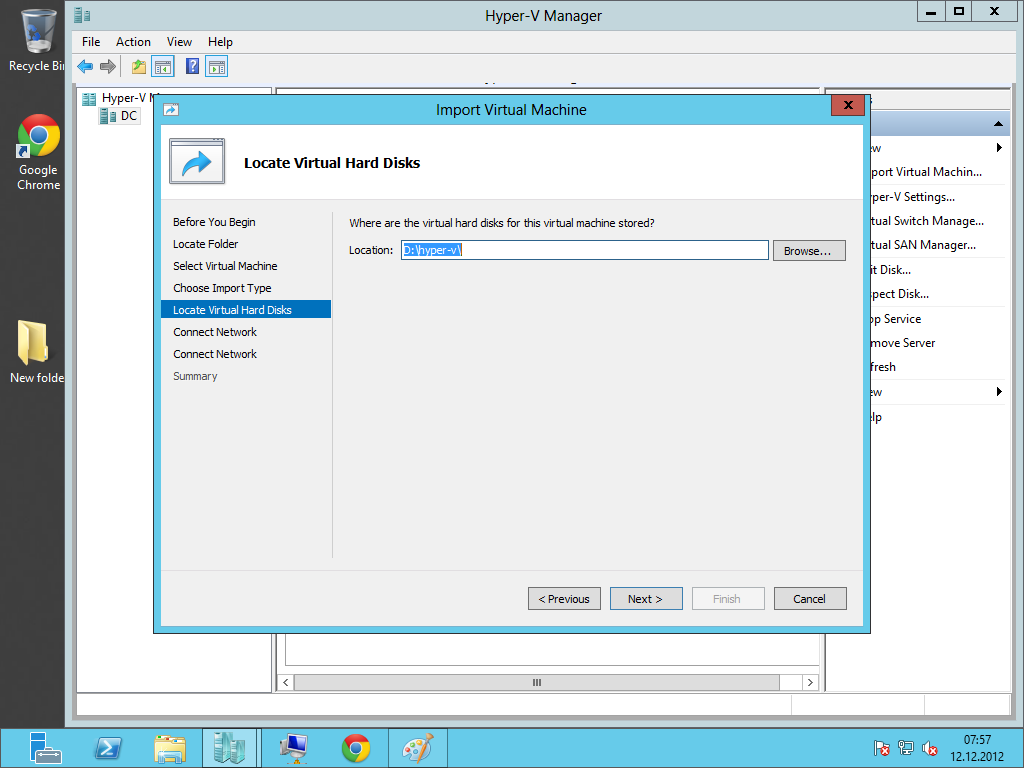Click the Browse... button
Screen dimensions: 1024x768
(808, 251)
